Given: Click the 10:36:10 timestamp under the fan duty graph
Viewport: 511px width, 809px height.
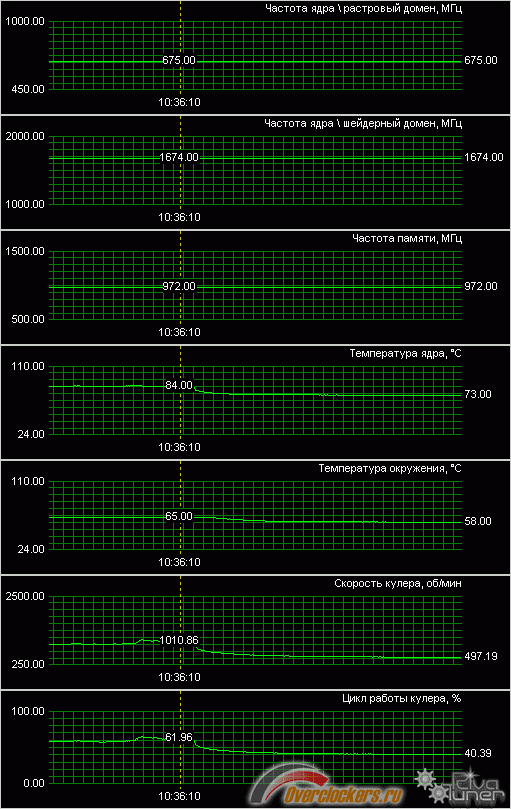Looking at the screenshot, I should click(179, 796).
